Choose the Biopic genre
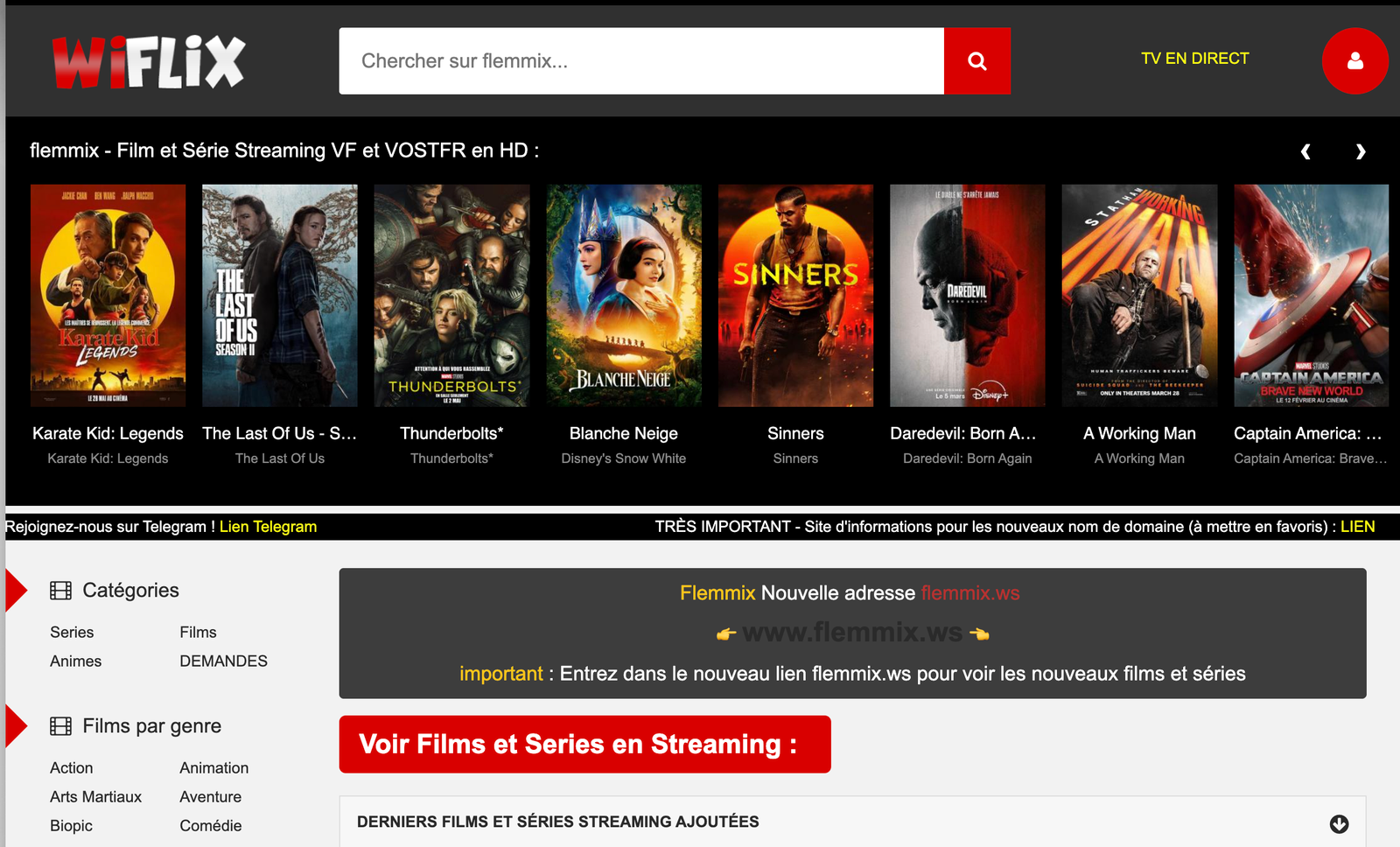This screenshot has height=847, width=1400. point(71,826)
